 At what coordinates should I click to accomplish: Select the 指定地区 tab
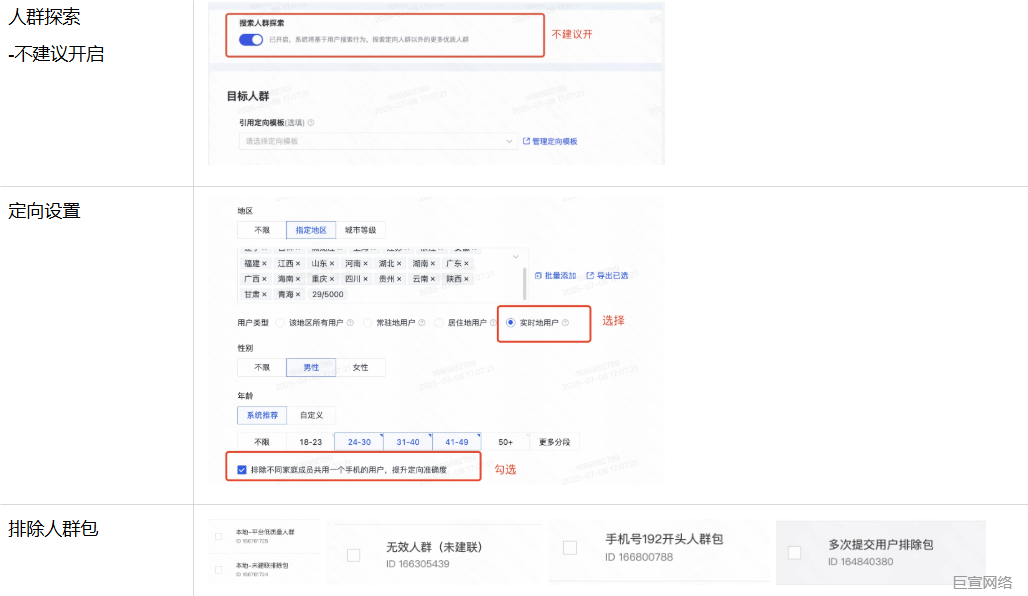click(311, 230)
